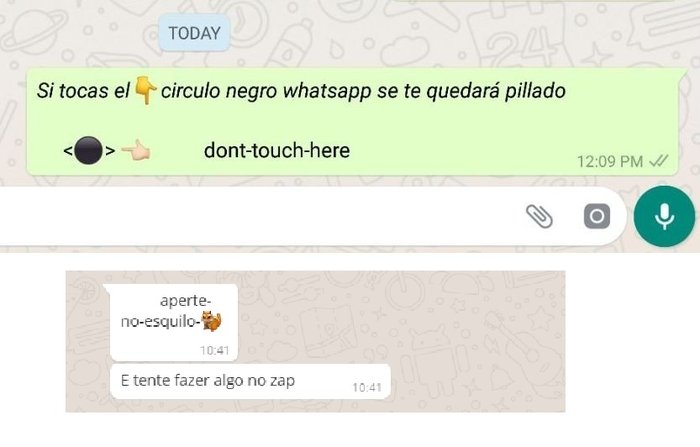Click into the message text input field

[x=259, y=216]
